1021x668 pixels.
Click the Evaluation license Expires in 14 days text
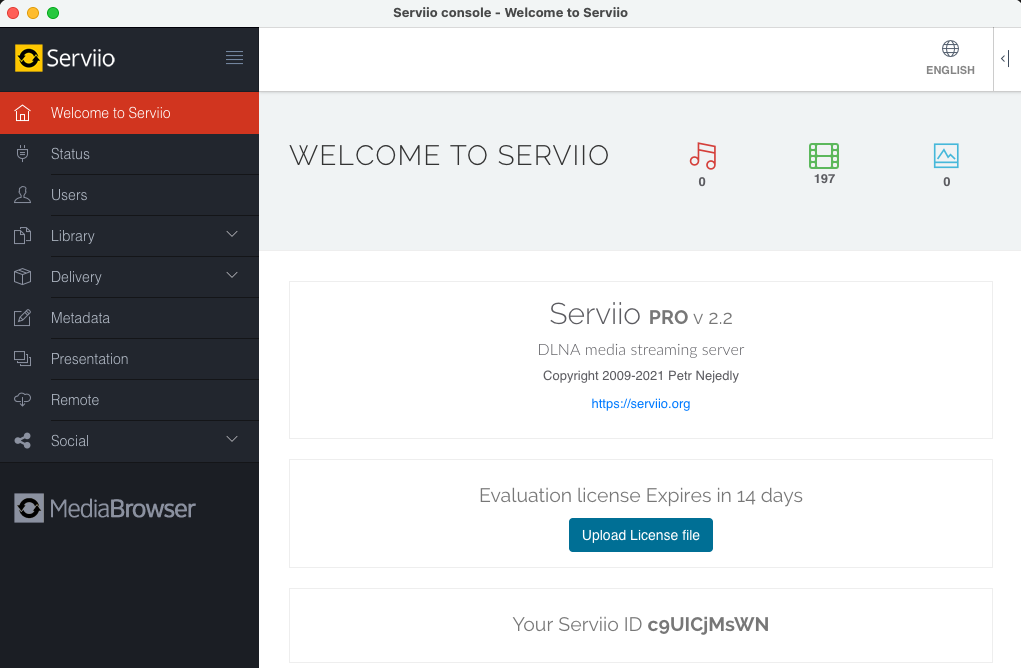[641, 495]
